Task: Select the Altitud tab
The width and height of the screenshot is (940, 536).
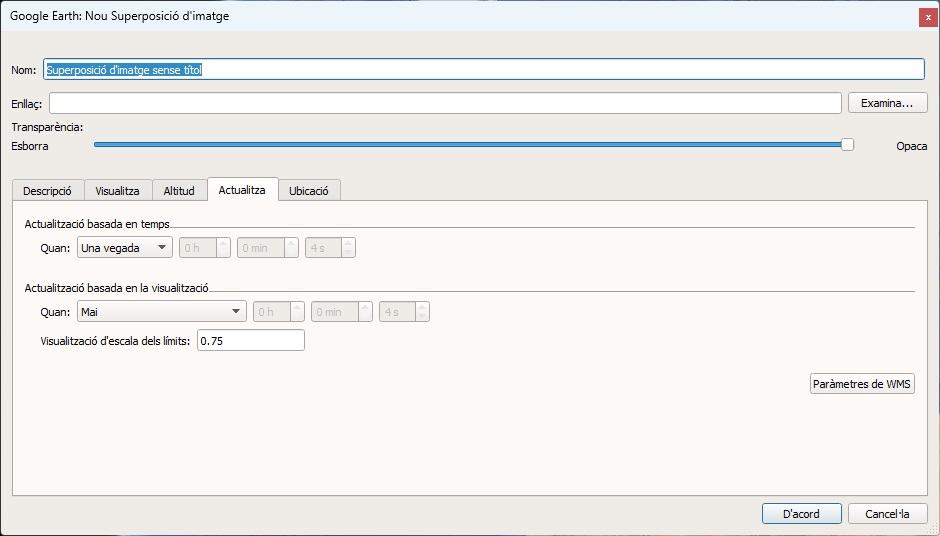Action: pyautogui.click(x=179, y=190)
